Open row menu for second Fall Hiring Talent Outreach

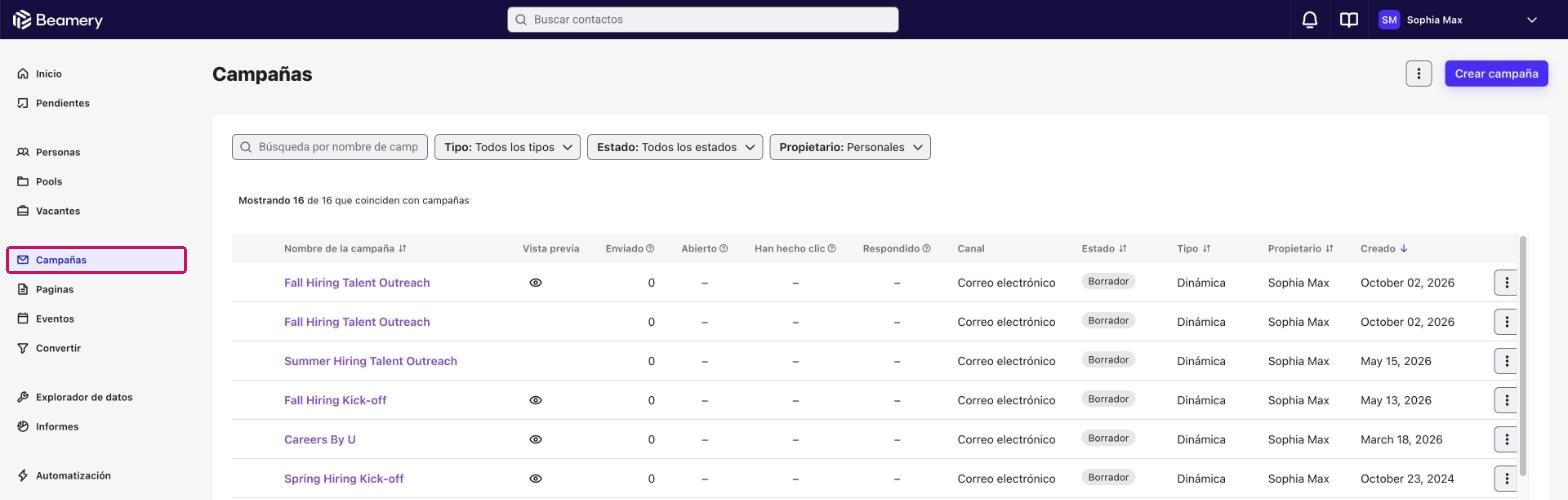click(1506, 322)
